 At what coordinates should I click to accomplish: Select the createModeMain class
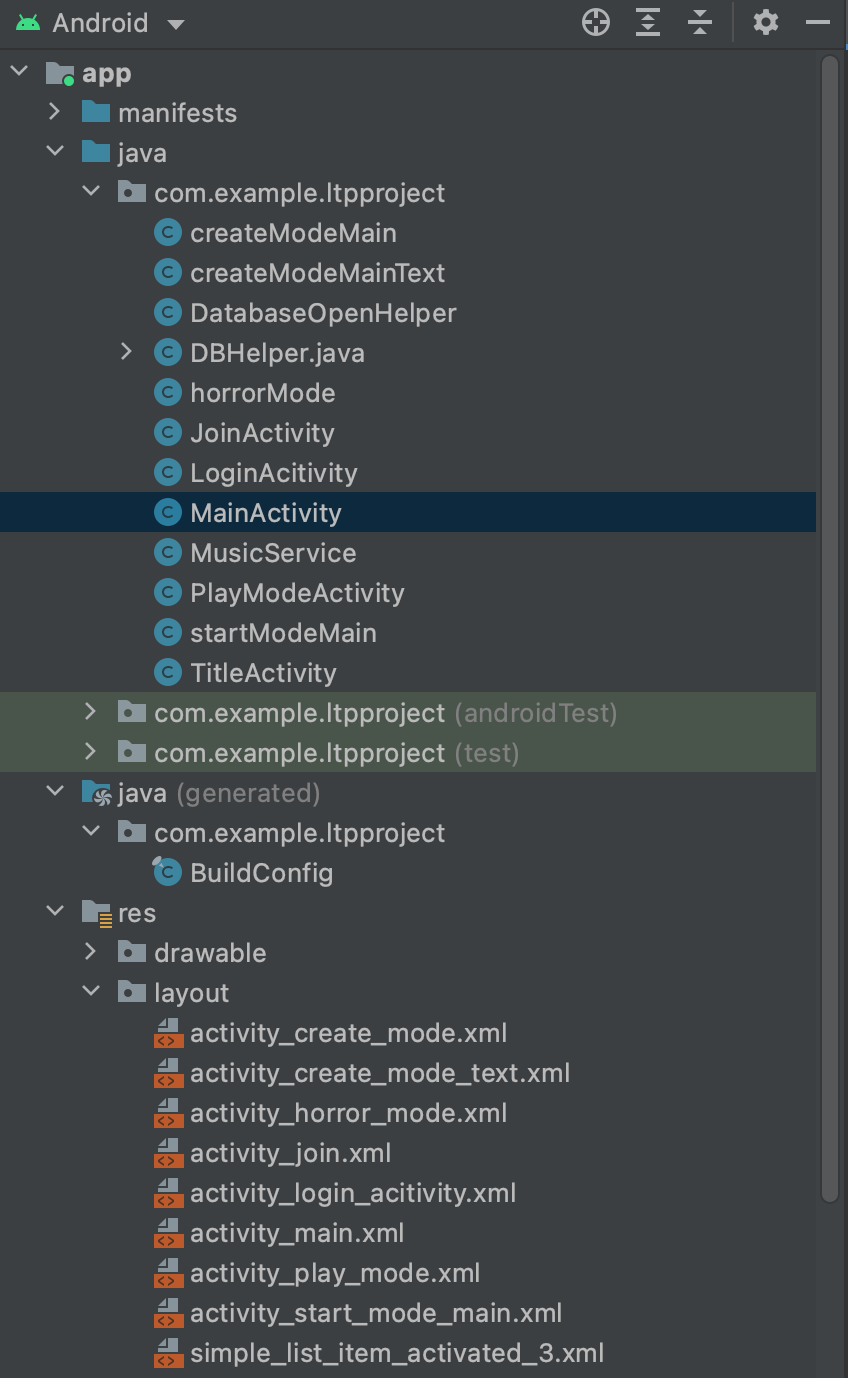click(x=293, y=233)
